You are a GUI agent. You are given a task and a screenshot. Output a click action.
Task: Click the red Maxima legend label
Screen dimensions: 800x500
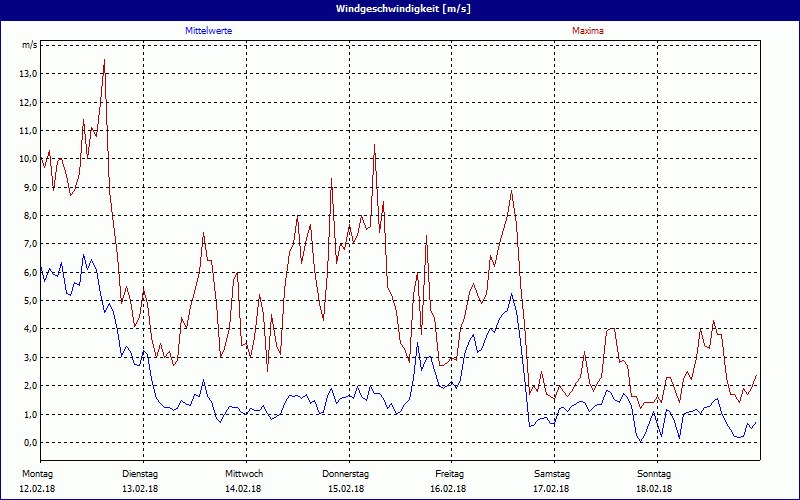coord(587,31)
